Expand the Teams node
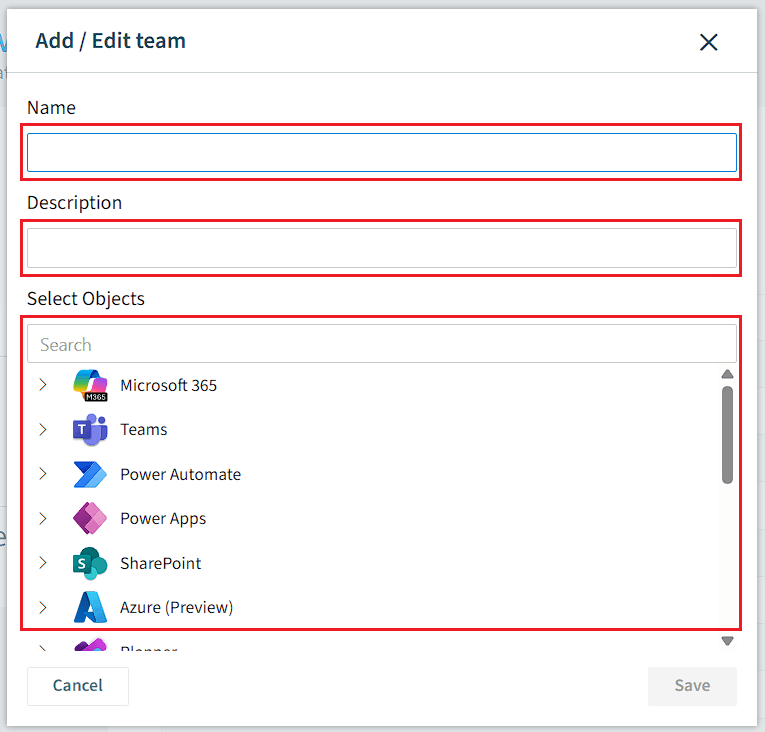 [x=43, y=429]
